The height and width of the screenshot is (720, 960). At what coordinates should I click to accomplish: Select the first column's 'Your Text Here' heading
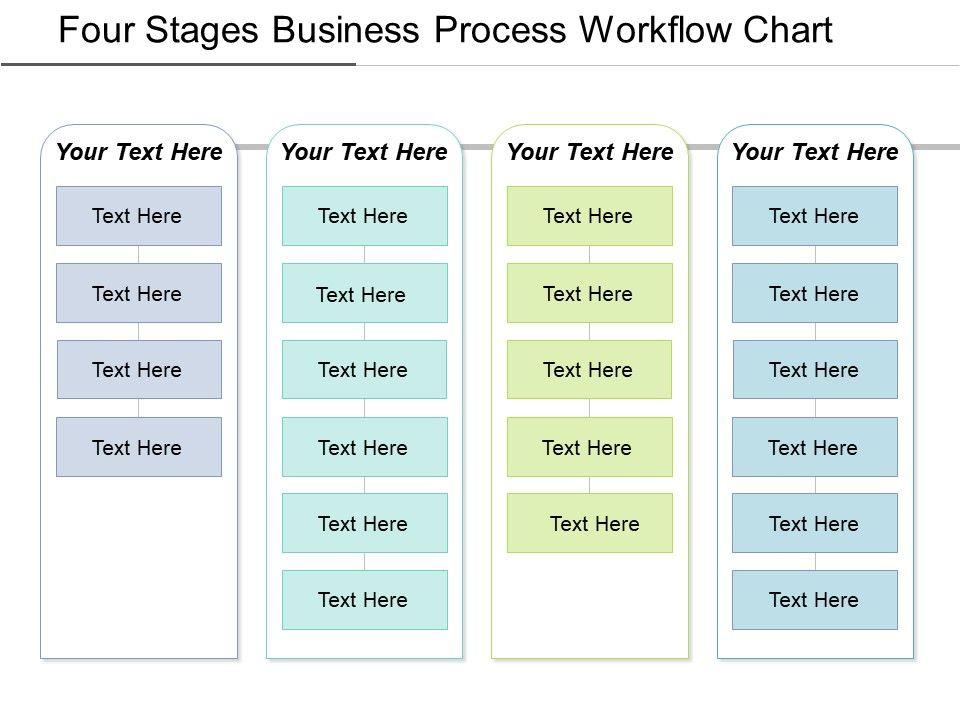(x=139, y=152)
